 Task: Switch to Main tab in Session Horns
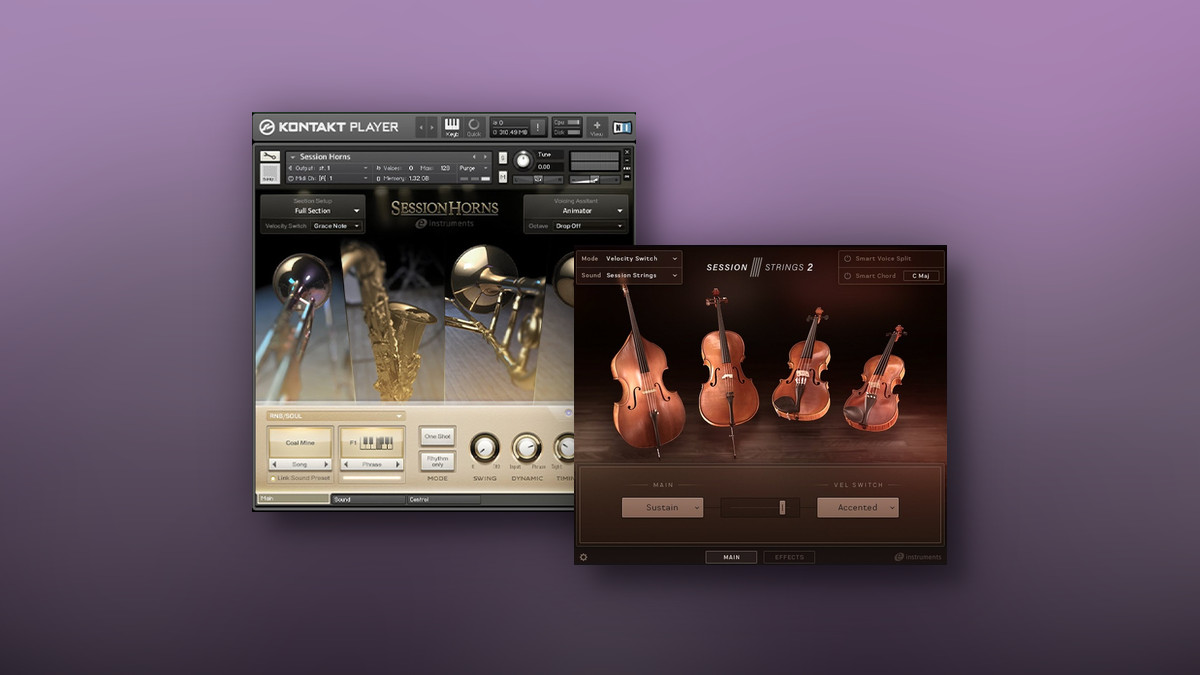[x=292, y=499]
